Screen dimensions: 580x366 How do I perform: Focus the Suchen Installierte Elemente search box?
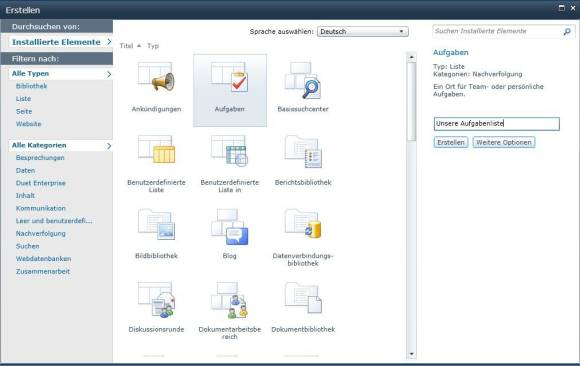498,31
